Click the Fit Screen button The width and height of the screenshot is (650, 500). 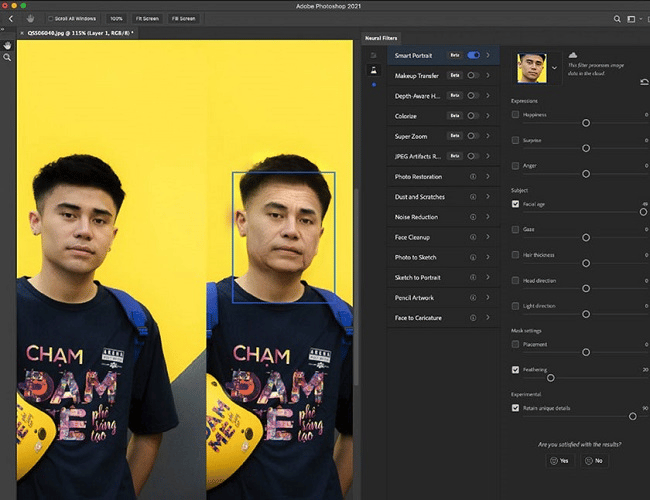147,18
